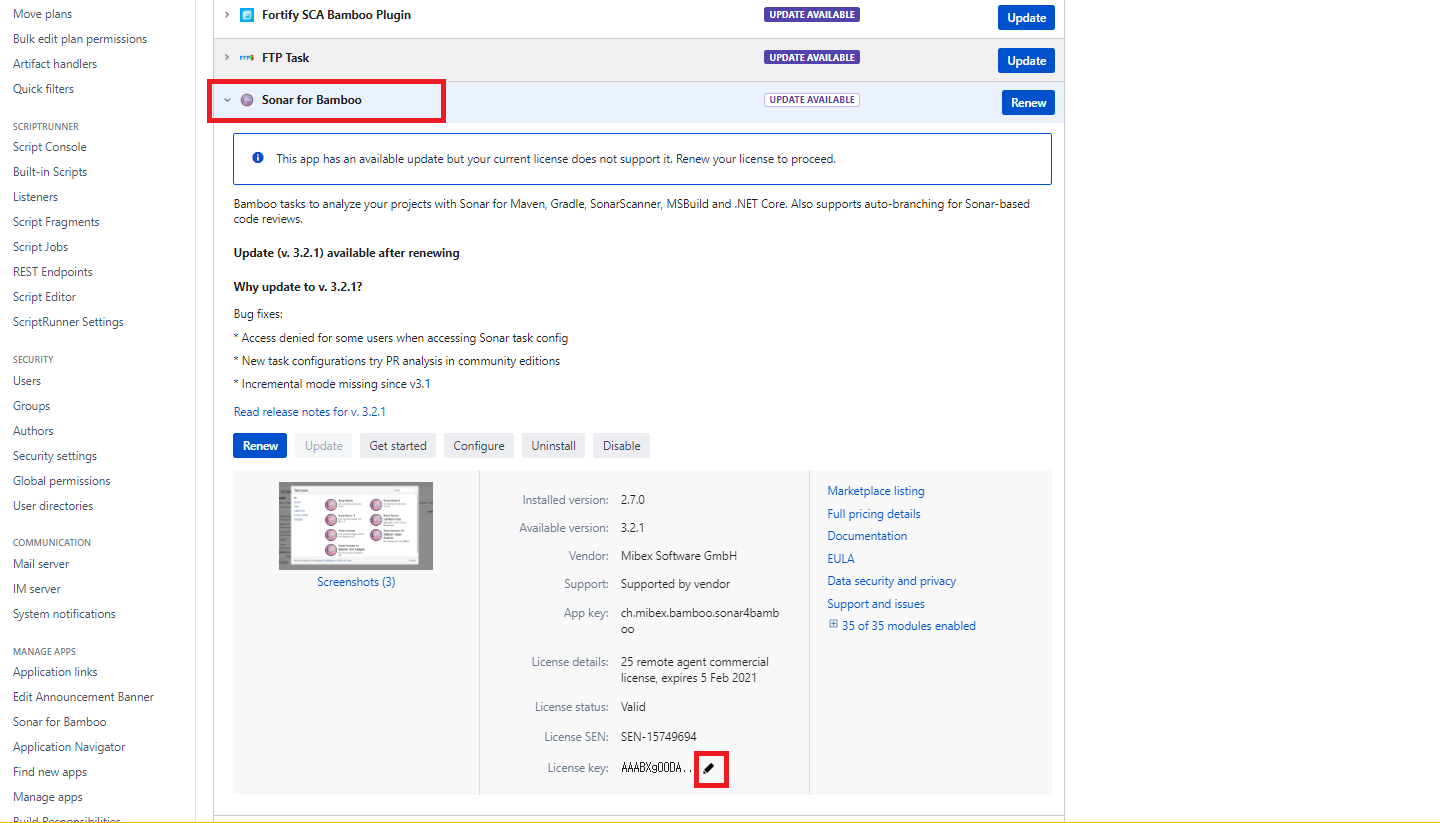Open the Screenshots (3) link
Screen dimensions: 1440x823
[356, 582]
